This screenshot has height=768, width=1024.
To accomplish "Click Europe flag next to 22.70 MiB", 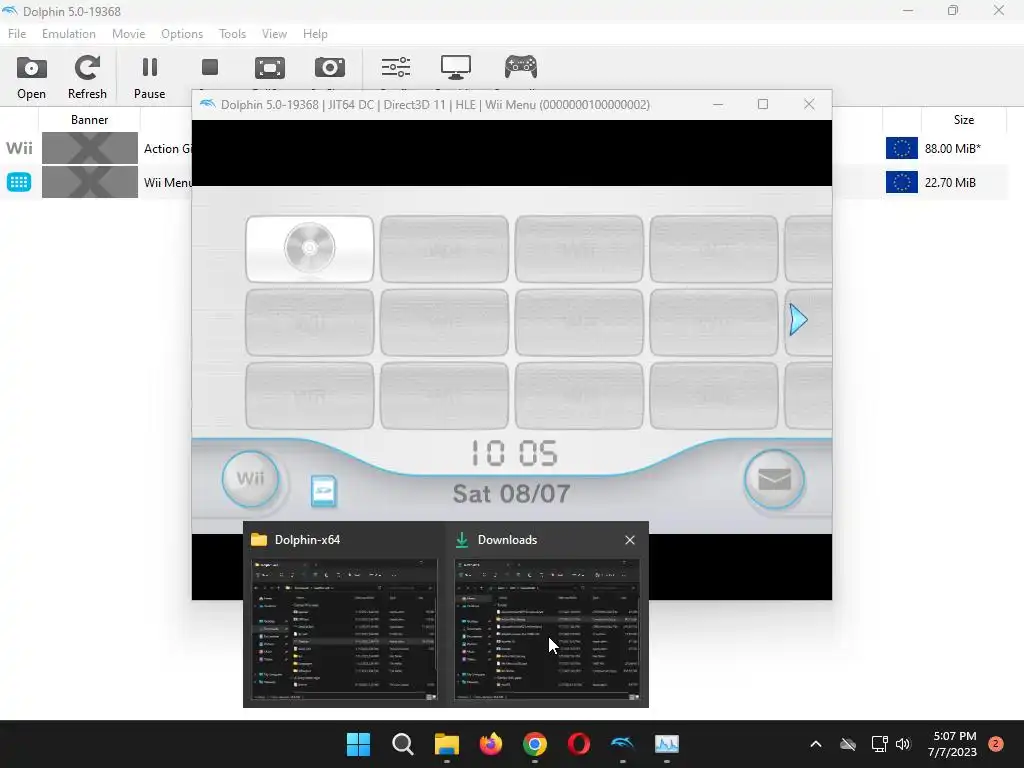I will coord(901,182).
